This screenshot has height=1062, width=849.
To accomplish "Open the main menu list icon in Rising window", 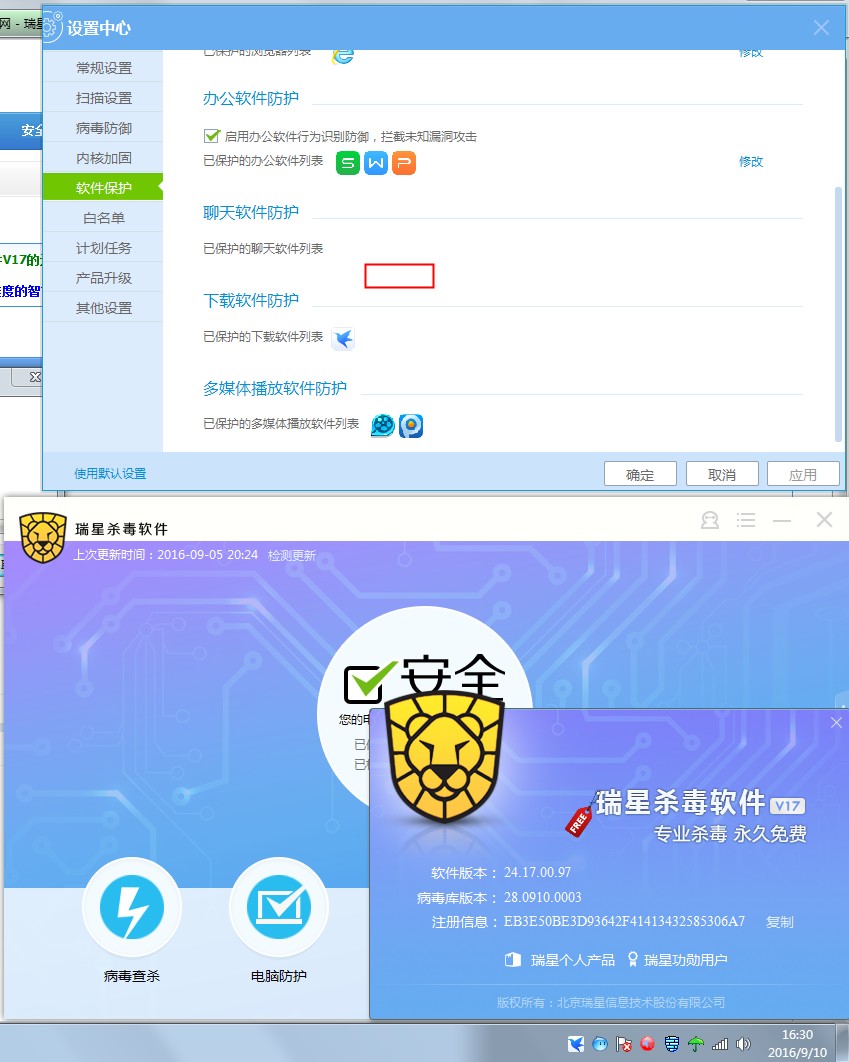I will (x=746, y=520).
